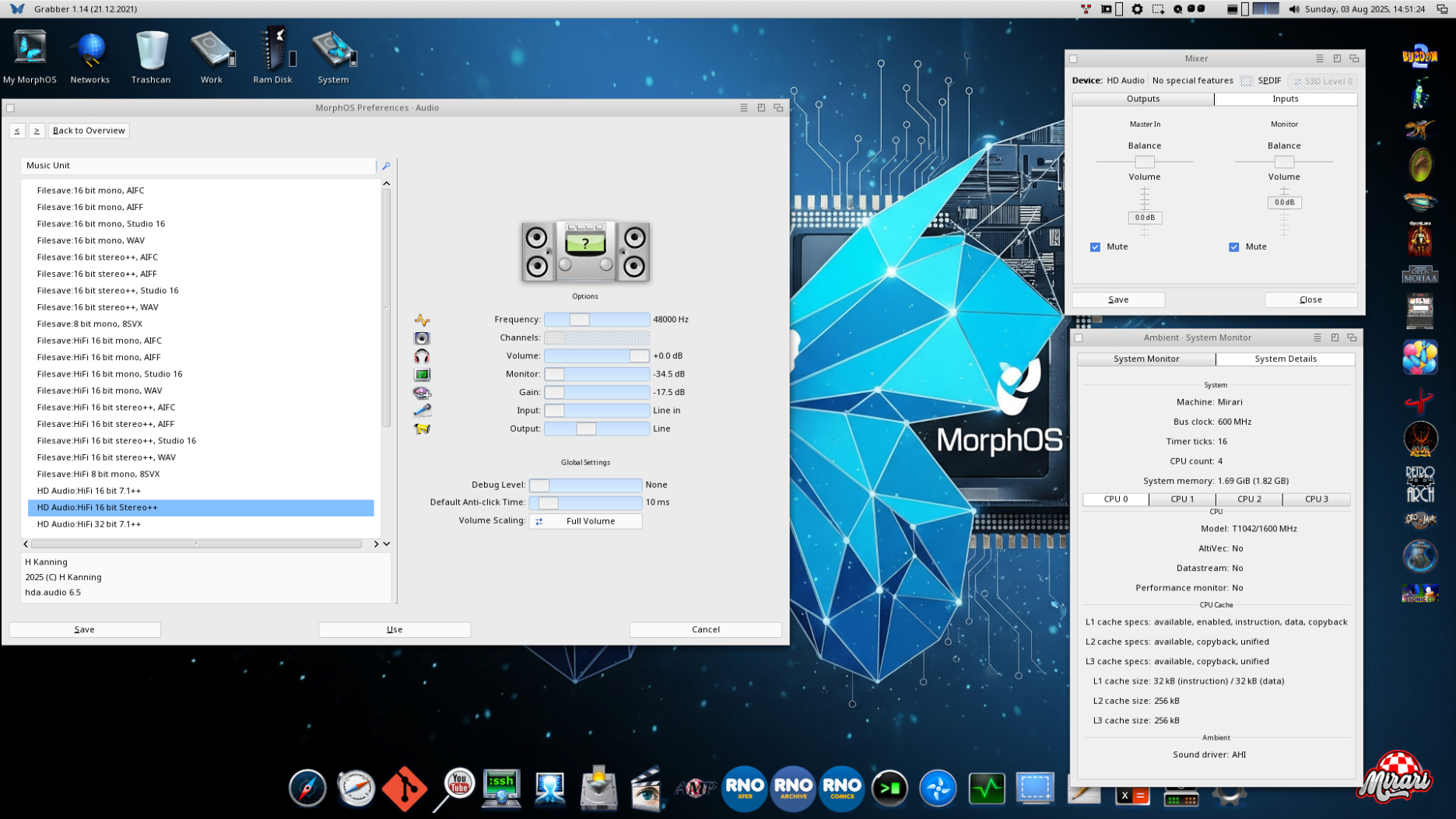Switch to the Outputs tab in Mixer

click(x=1142, y=99)
